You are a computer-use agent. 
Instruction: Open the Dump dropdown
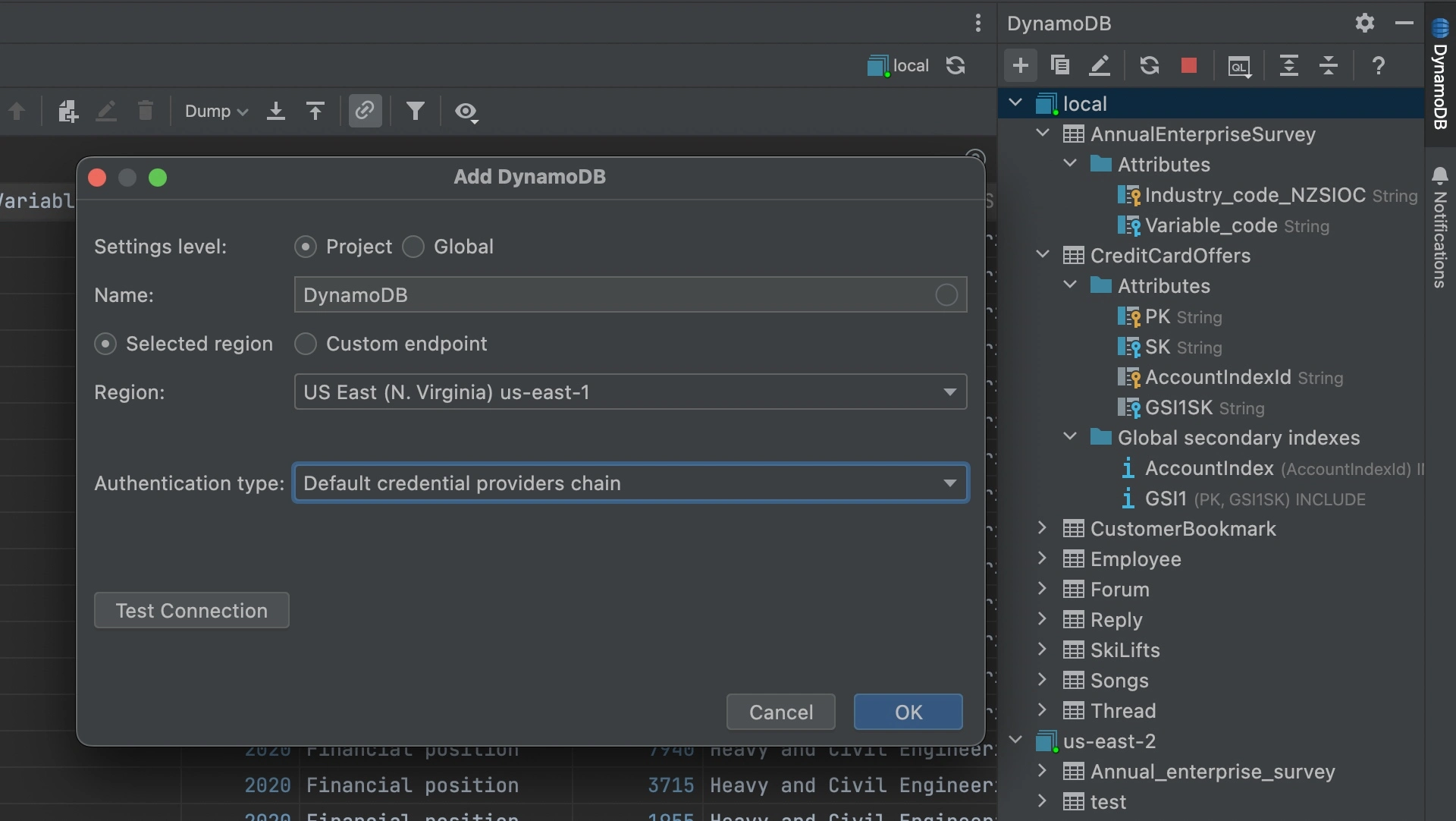point(216,111)
